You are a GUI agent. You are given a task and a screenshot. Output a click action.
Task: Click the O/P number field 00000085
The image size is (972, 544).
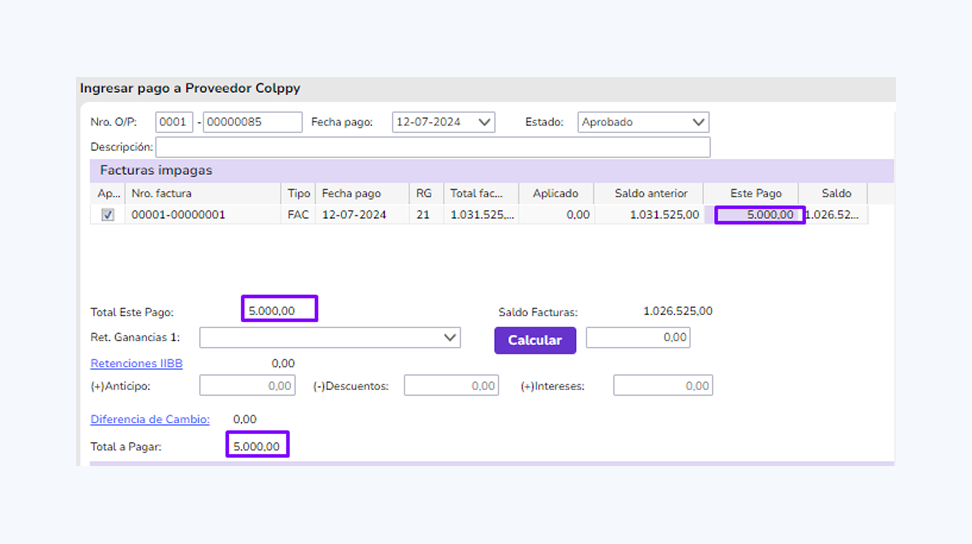253,122
